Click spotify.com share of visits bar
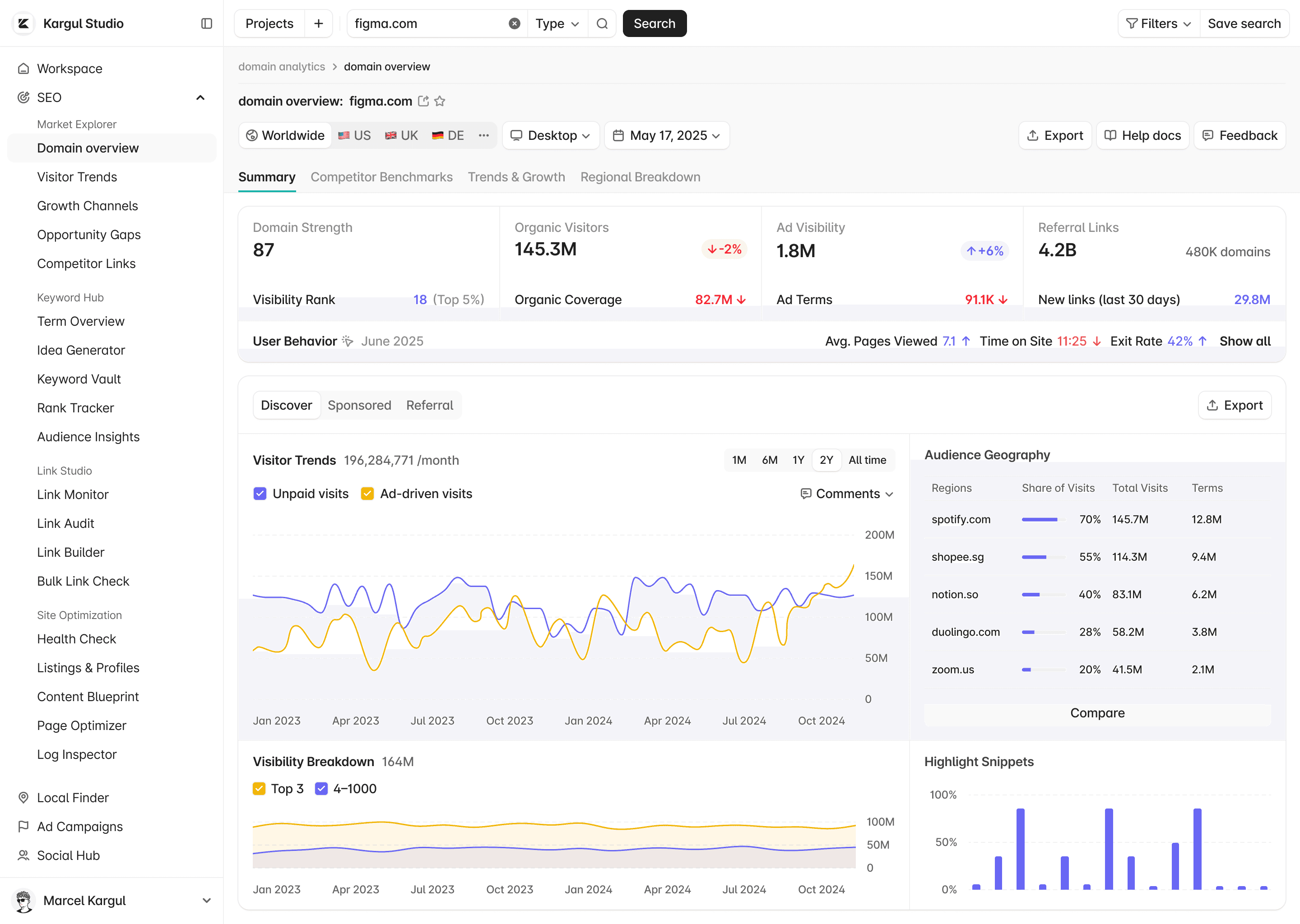The width and height of the screenshot is (1300, 924). (1042, 519)
